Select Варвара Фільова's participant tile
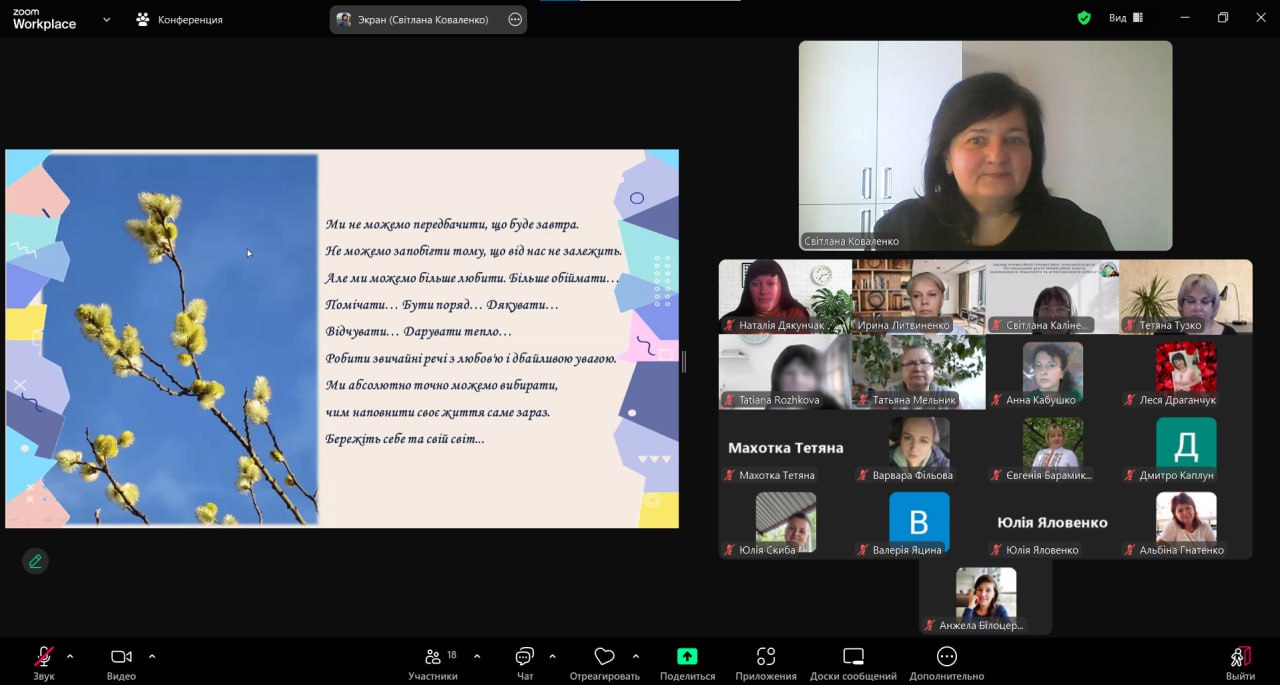 (919, 447)
